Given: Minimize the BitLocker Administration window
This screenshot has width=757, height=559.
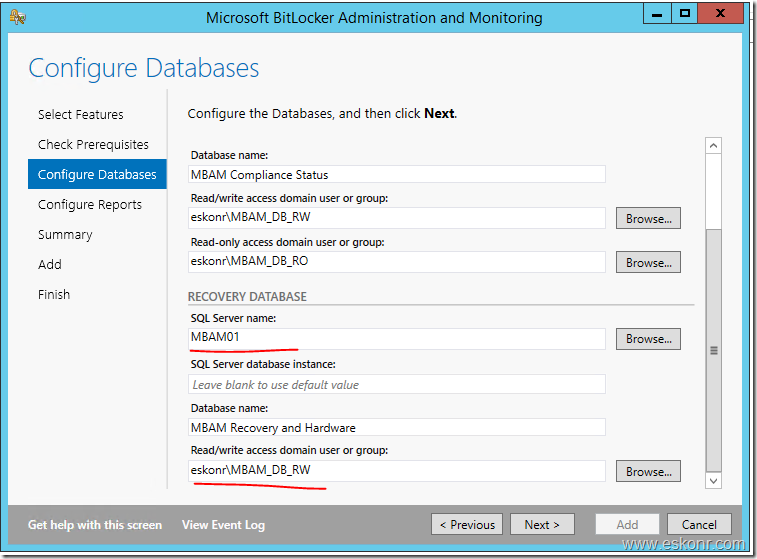Looking at the screenshot, I should [657, 14].
